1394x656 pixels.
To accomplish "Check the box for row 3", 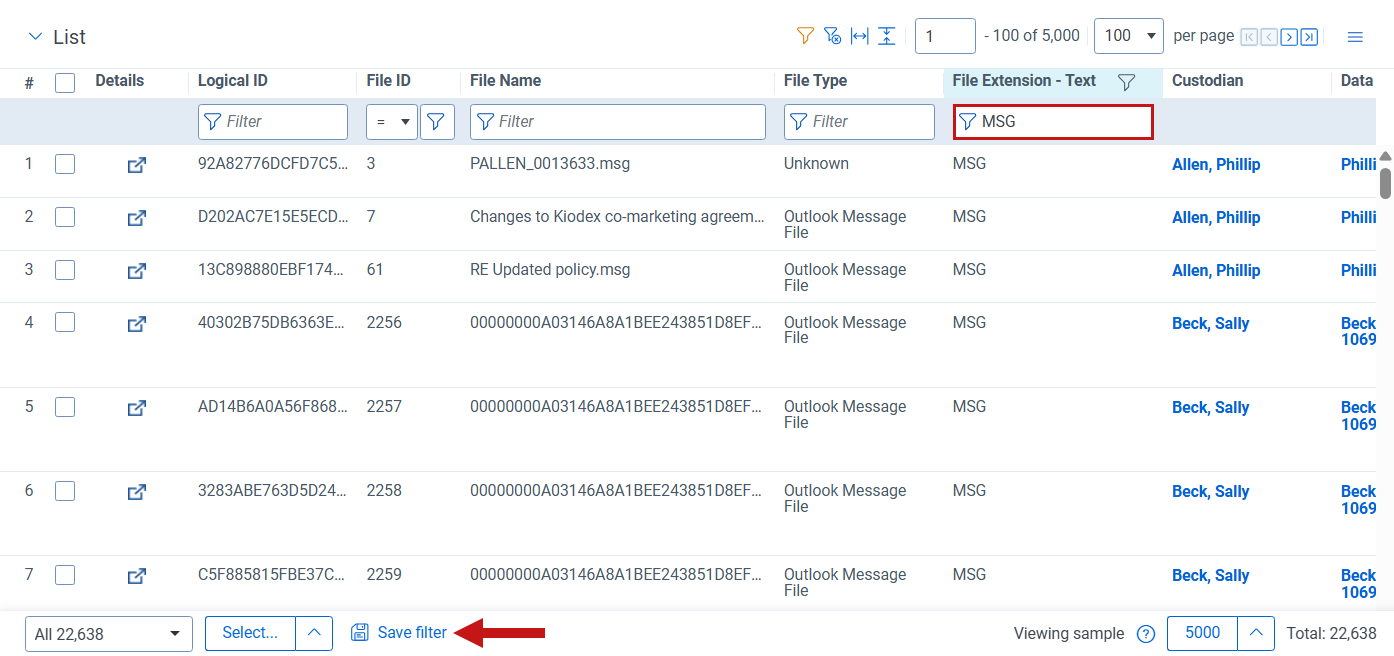I will click(65, 270).
